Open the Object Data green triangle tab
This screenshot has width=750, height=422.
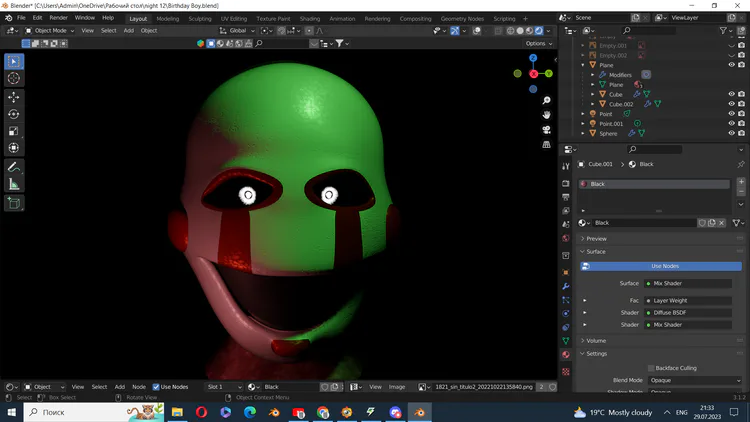(566, 341)
